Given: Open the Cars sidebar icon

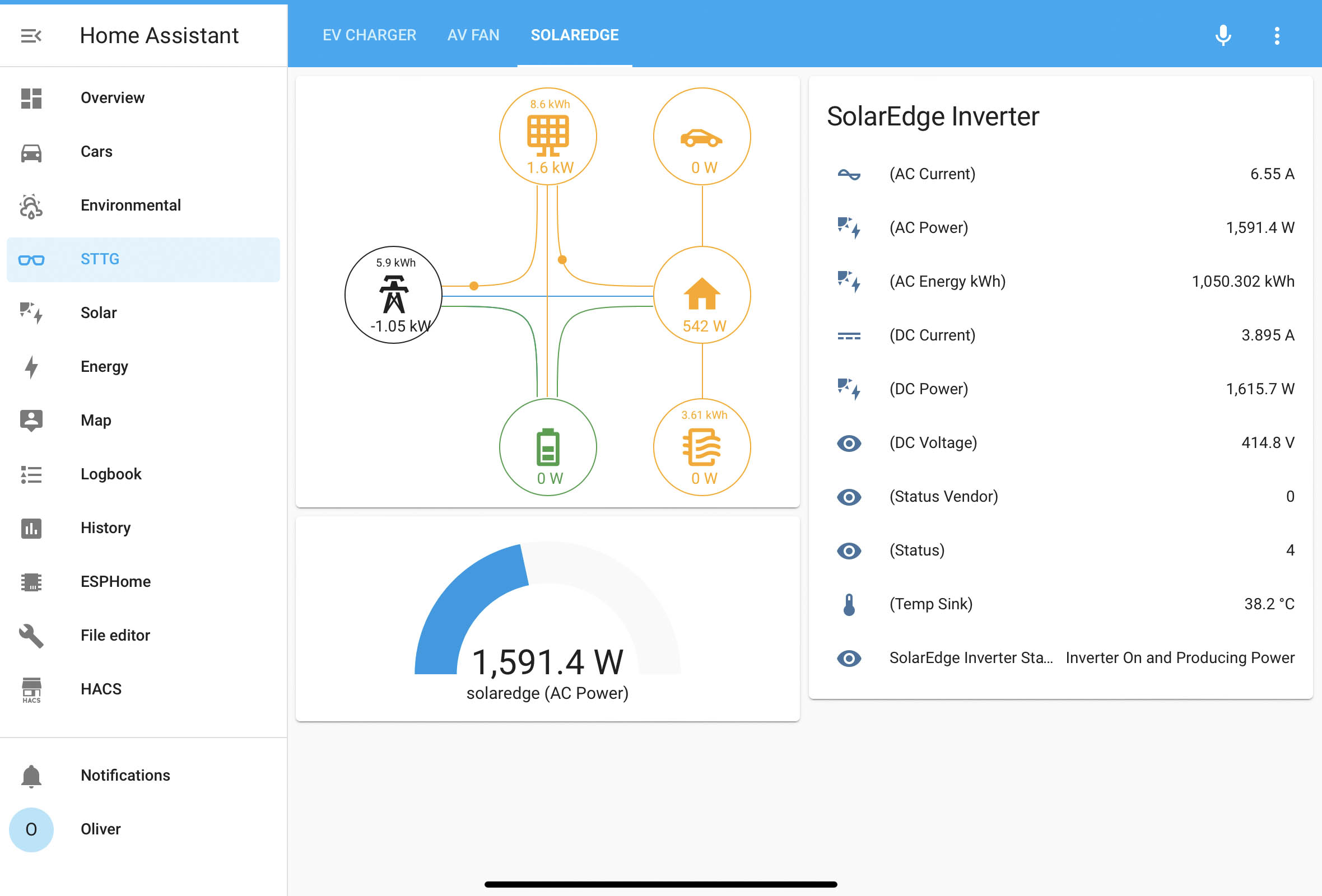Looking at the screenshot, I should [31, 152].
